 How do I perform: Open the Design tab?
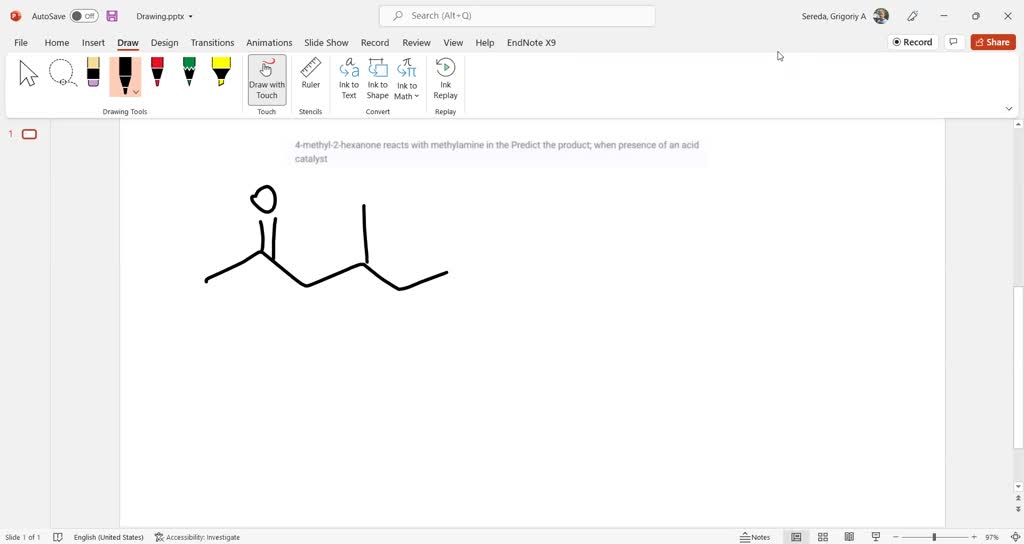[x=164, y=43]
